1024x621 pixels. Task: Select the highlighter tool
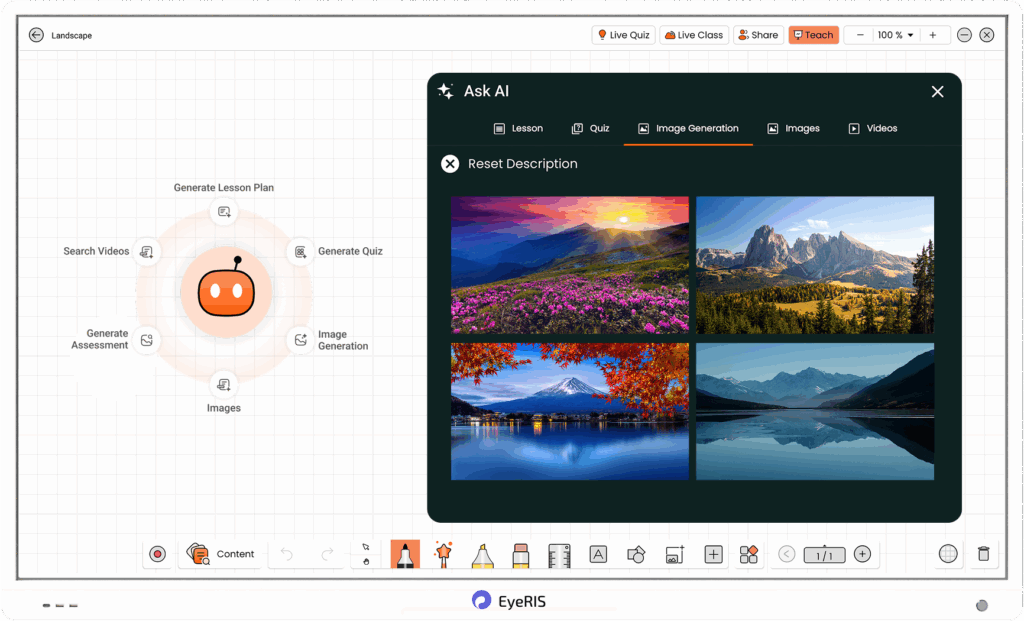pyautogui.click(x=482, y=554)
